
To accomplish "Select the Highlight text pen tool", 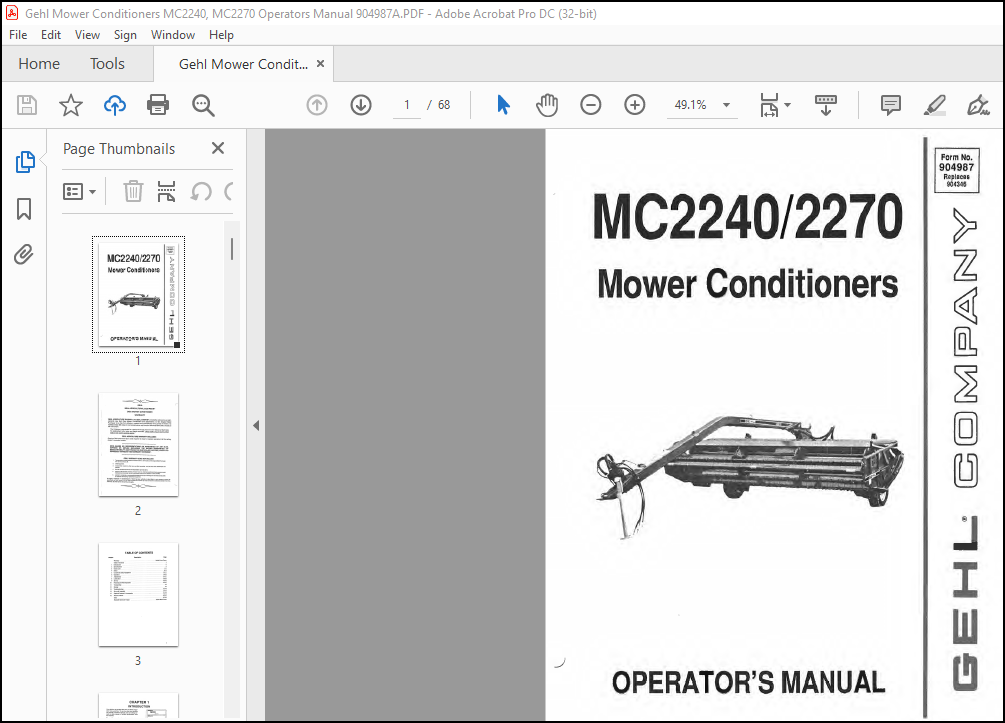I will tap(934, 105).
